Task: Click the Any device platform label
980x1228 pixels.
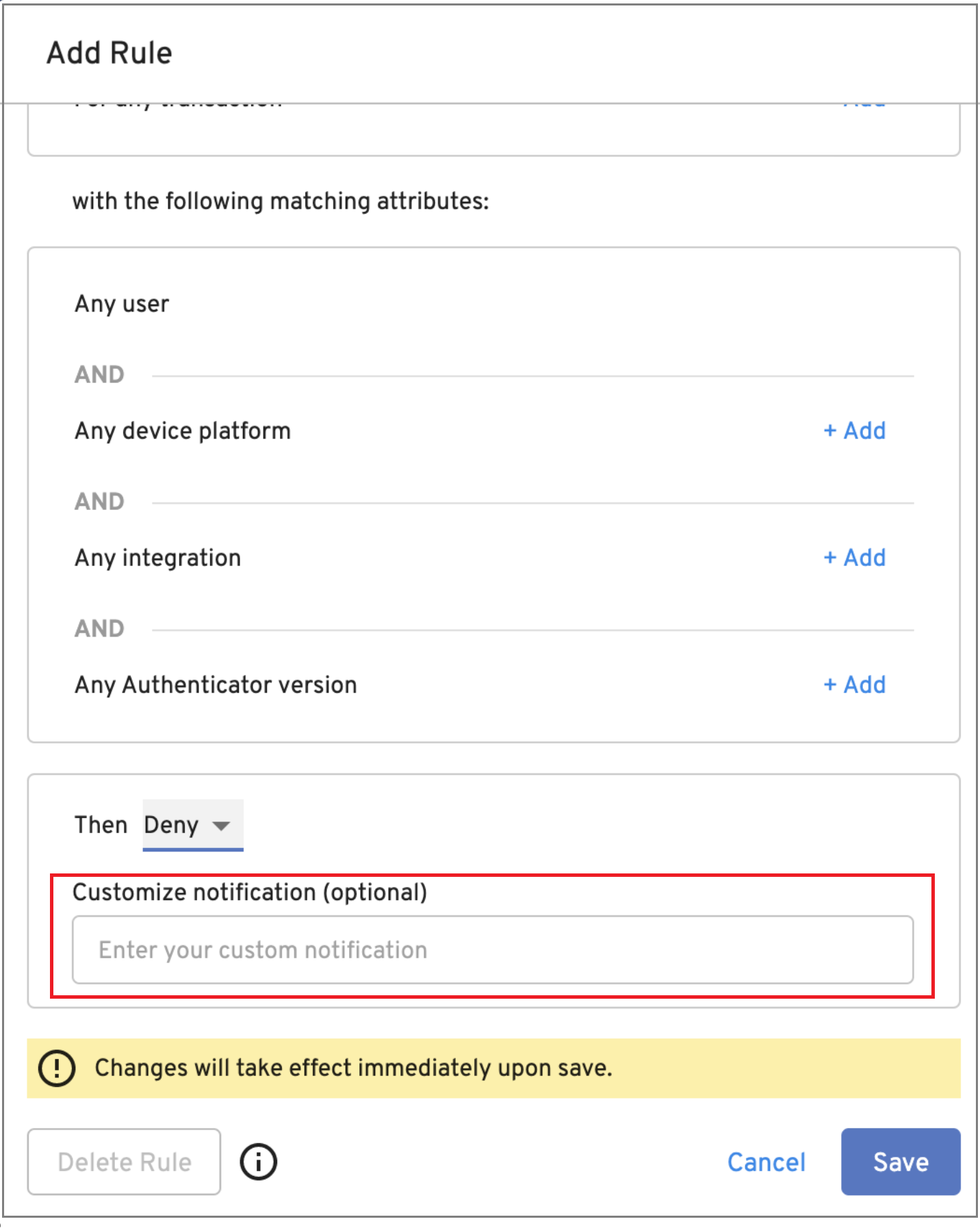Action: click(183, 431)
